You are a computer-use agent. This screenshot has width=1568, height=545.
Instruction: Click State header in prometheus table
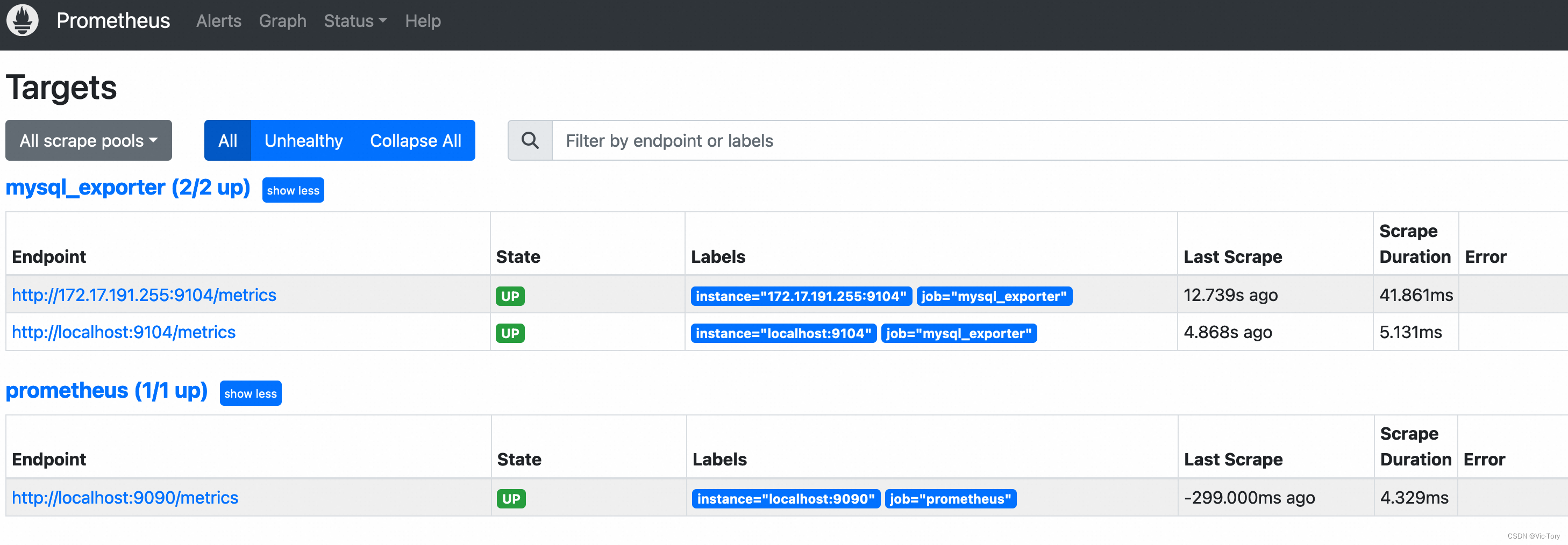pos(519,459)
